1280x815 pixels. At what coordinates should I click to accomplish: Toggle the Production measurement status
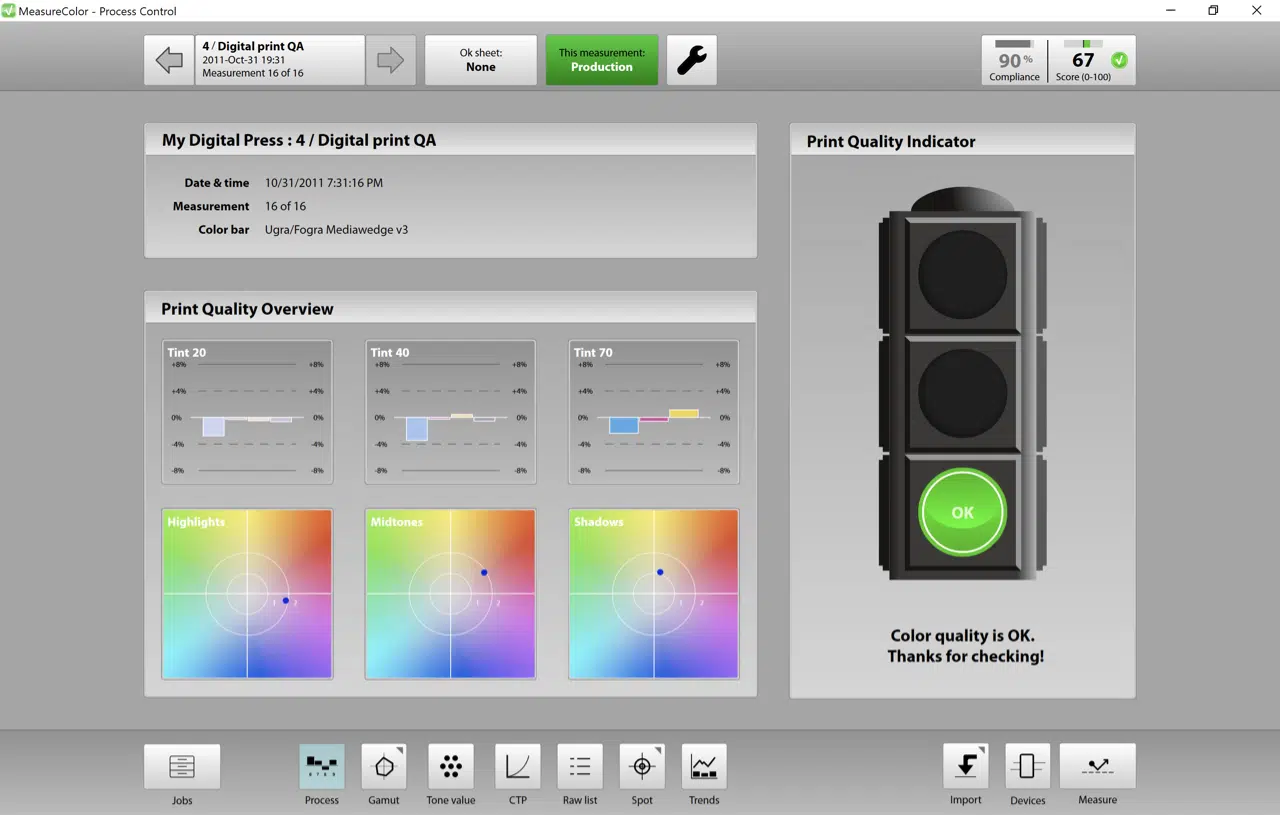tap(601, 59)
